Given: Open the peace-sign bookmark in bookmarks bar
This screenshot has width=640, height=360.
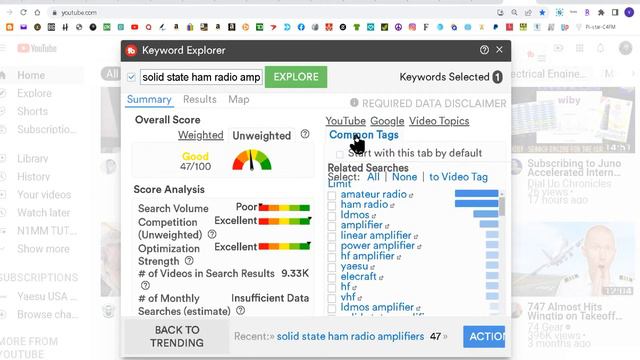Looking at the screenshot, I should click(398, 27).
